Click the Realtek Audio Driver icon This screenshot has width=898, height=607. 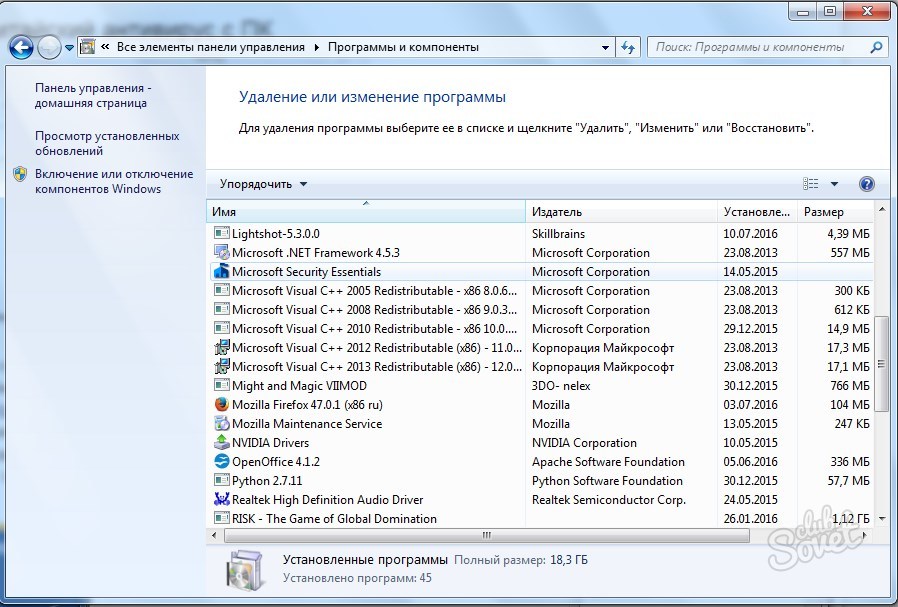coord(222,500)
